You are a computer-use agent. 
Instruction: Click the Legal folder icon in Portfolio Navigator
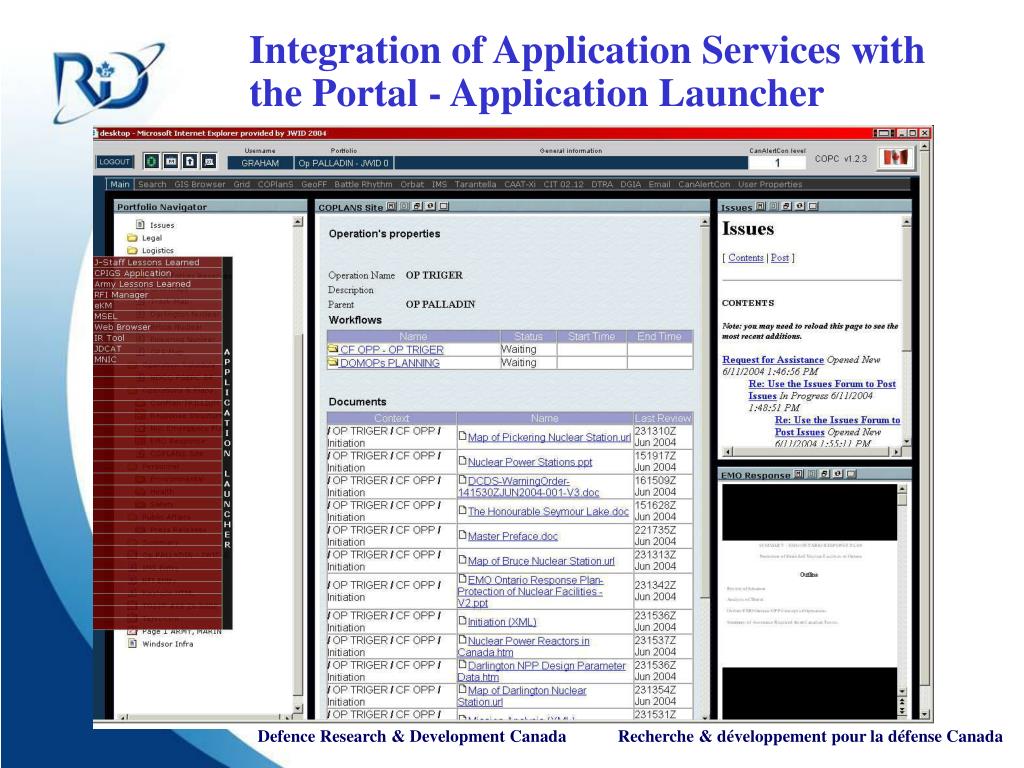coord(132,238)
